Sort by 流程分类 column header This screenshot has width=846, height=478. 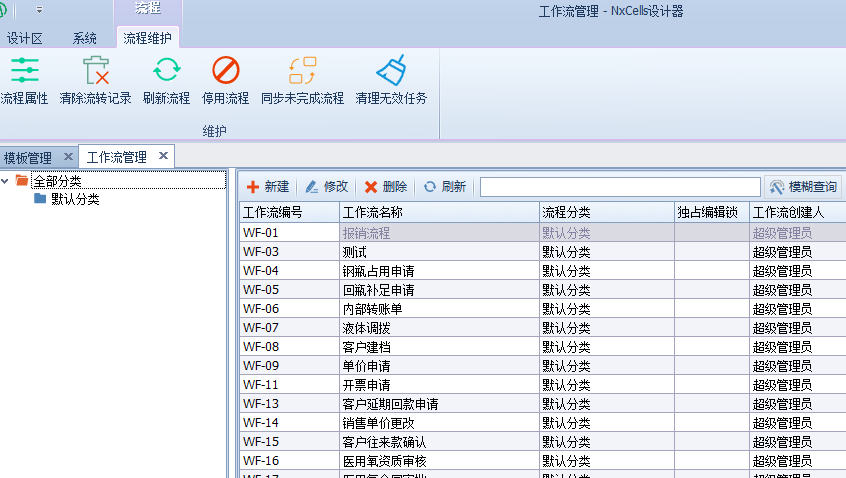[606, 213]
